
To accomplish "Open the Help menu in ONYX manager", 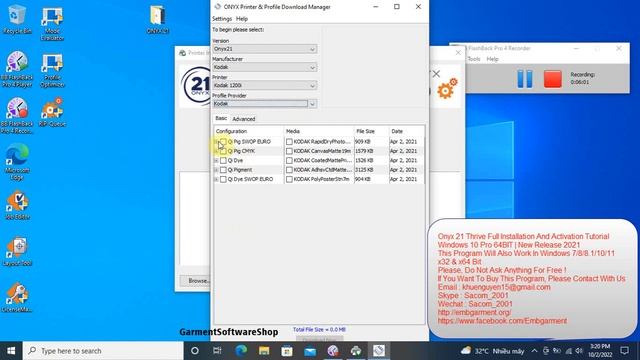I will tap(242, 19).
